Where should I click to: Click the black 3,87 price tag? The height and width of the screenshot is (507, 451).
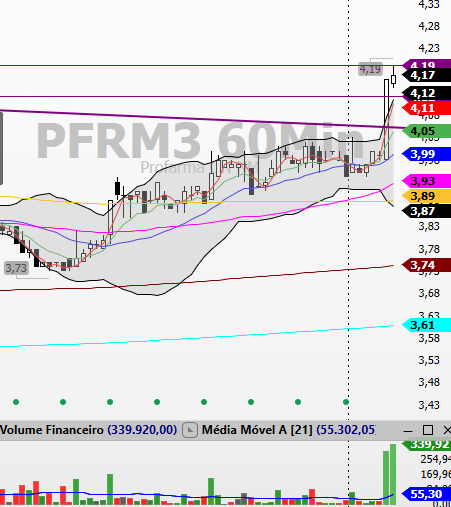coord(427,211)
